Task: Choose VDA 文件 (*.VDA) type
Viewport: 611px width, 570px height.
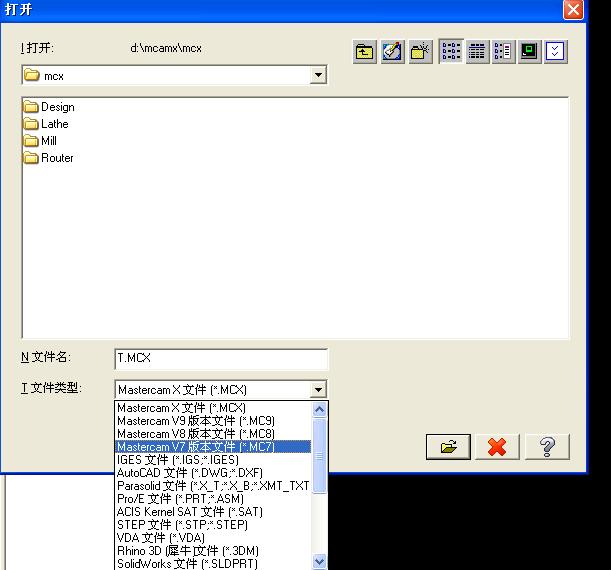Action: click(x=213, y=538)
